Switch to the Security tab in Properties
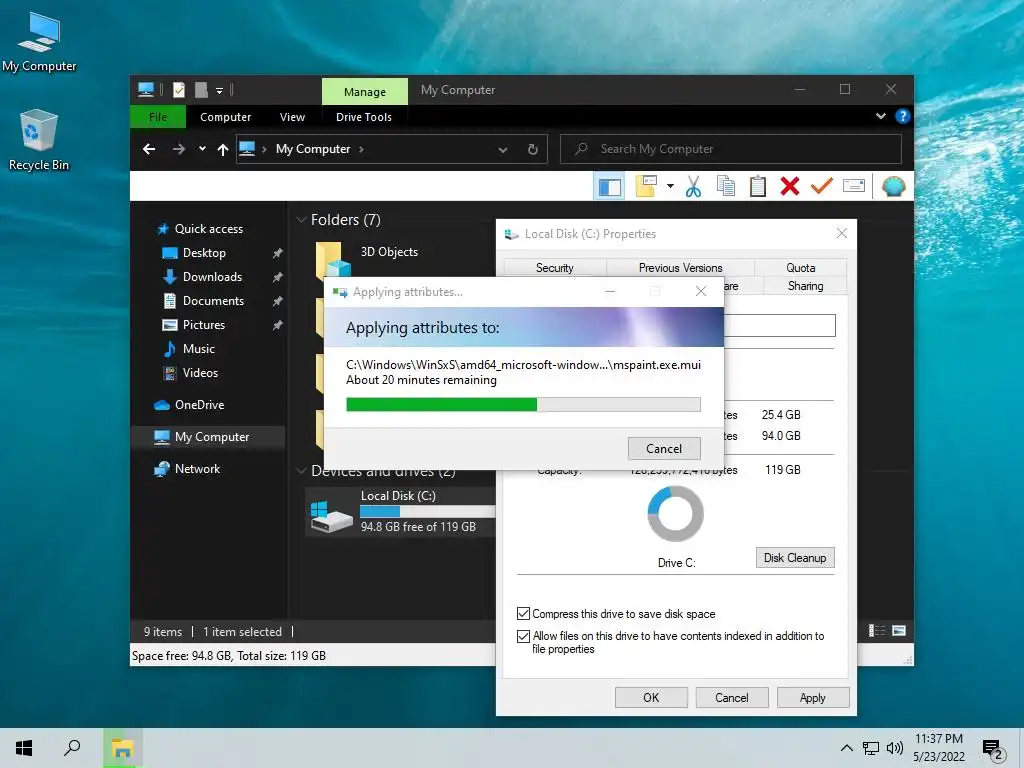This screenshot has width=1024, height=768. 555,268
